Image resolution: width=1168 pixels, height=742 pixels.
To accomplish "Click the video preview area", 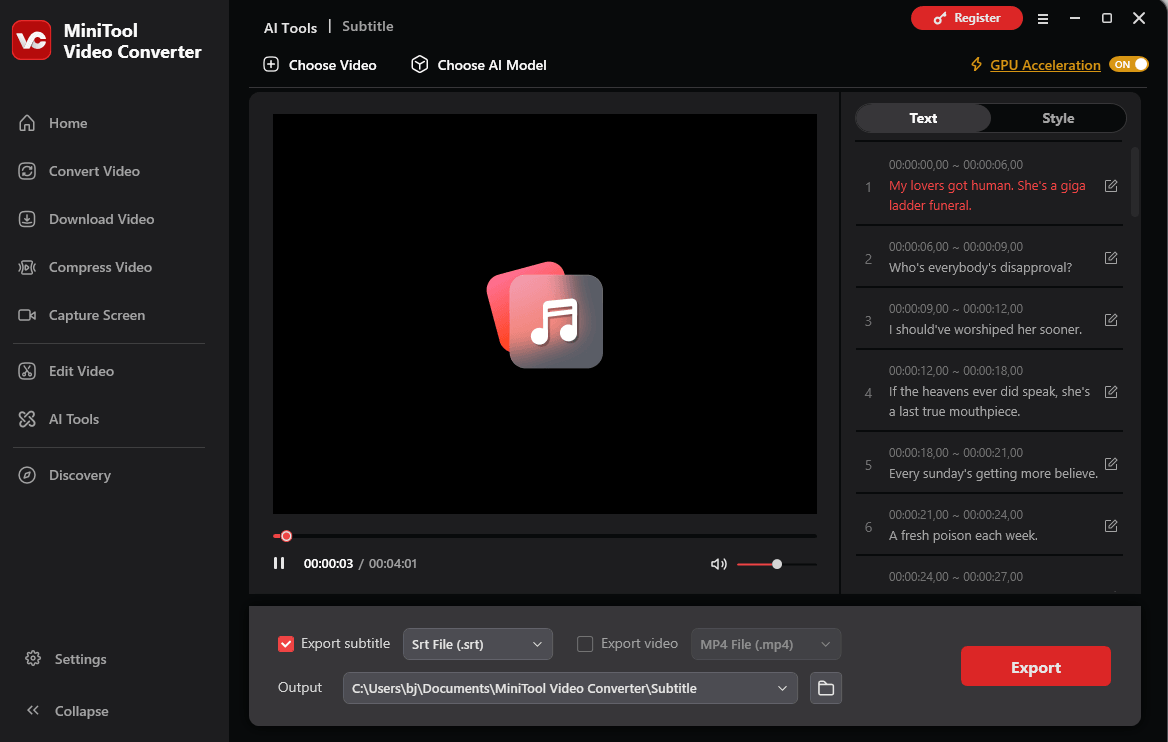I will coord(545,314).
